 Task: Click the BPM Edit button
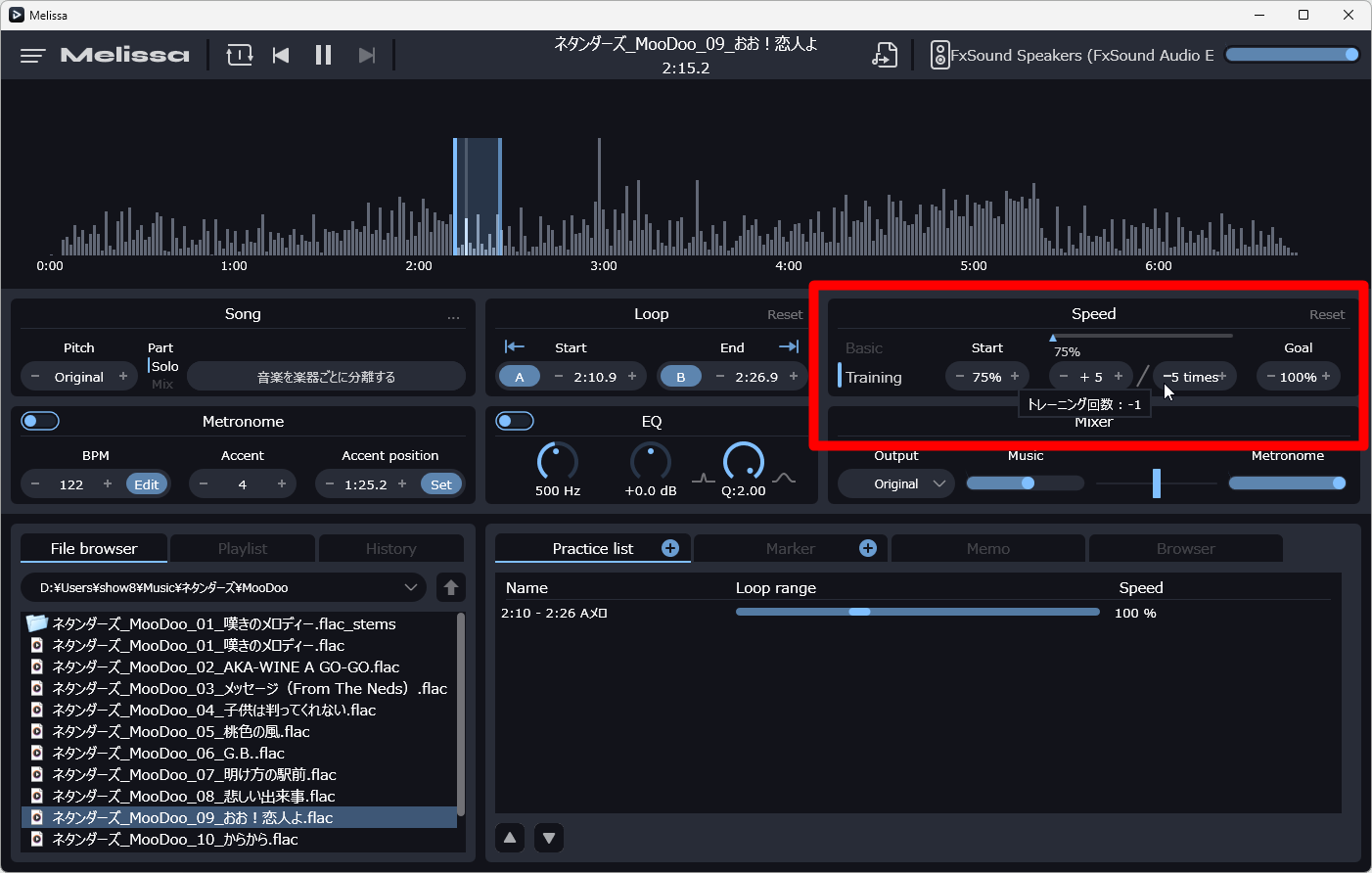147,484
